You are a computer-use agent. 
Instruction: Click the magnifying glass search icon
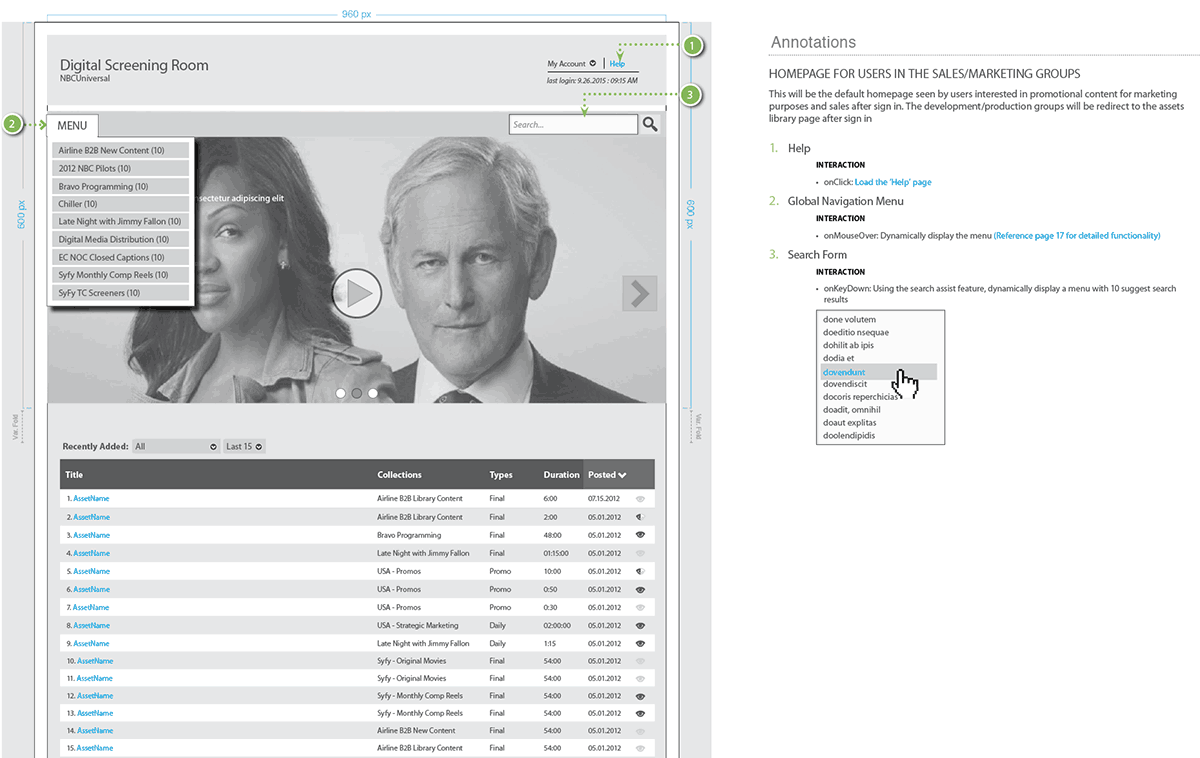650,125
